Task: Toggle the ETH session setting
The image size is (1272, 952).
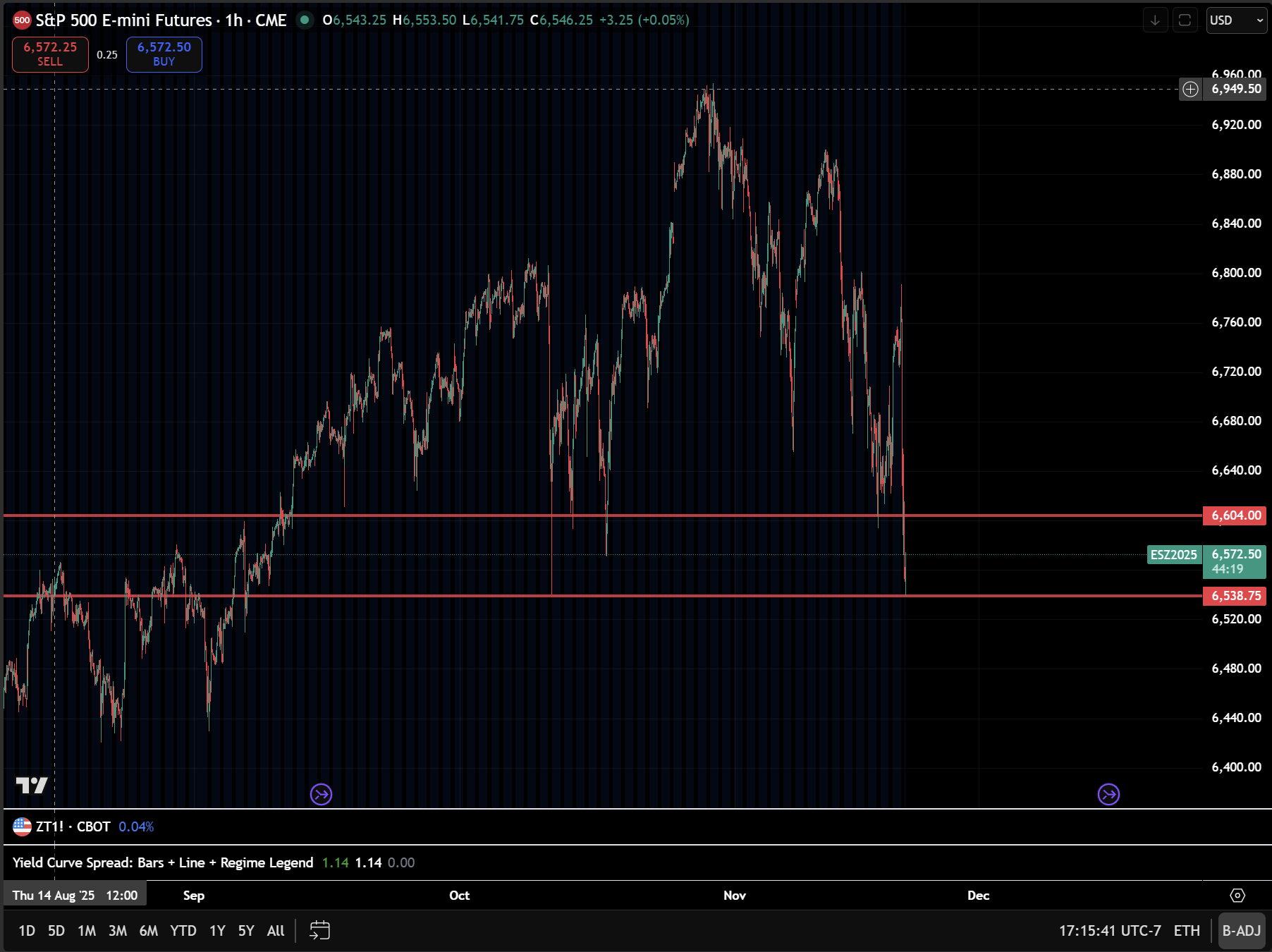Action: click(x=1188, y=930)
